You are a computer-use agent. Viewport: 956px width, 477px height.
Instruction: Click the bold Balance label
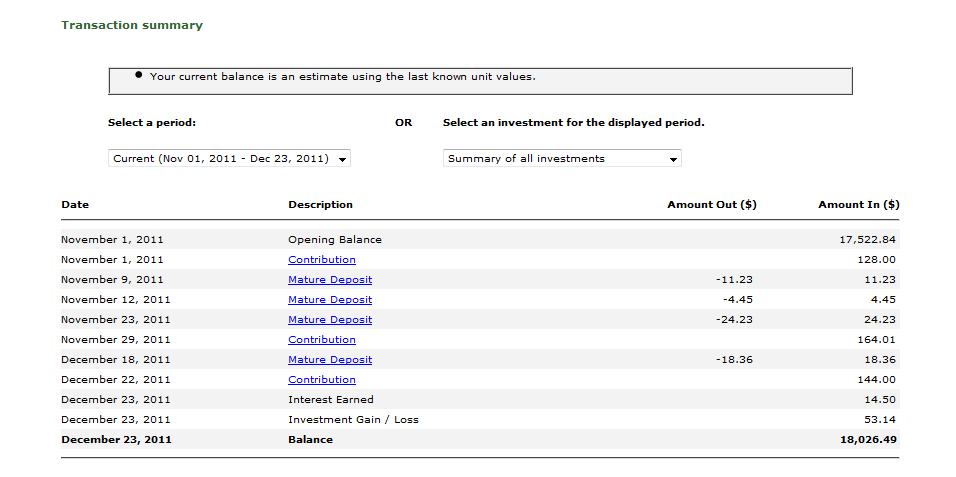tap(310, 439)
